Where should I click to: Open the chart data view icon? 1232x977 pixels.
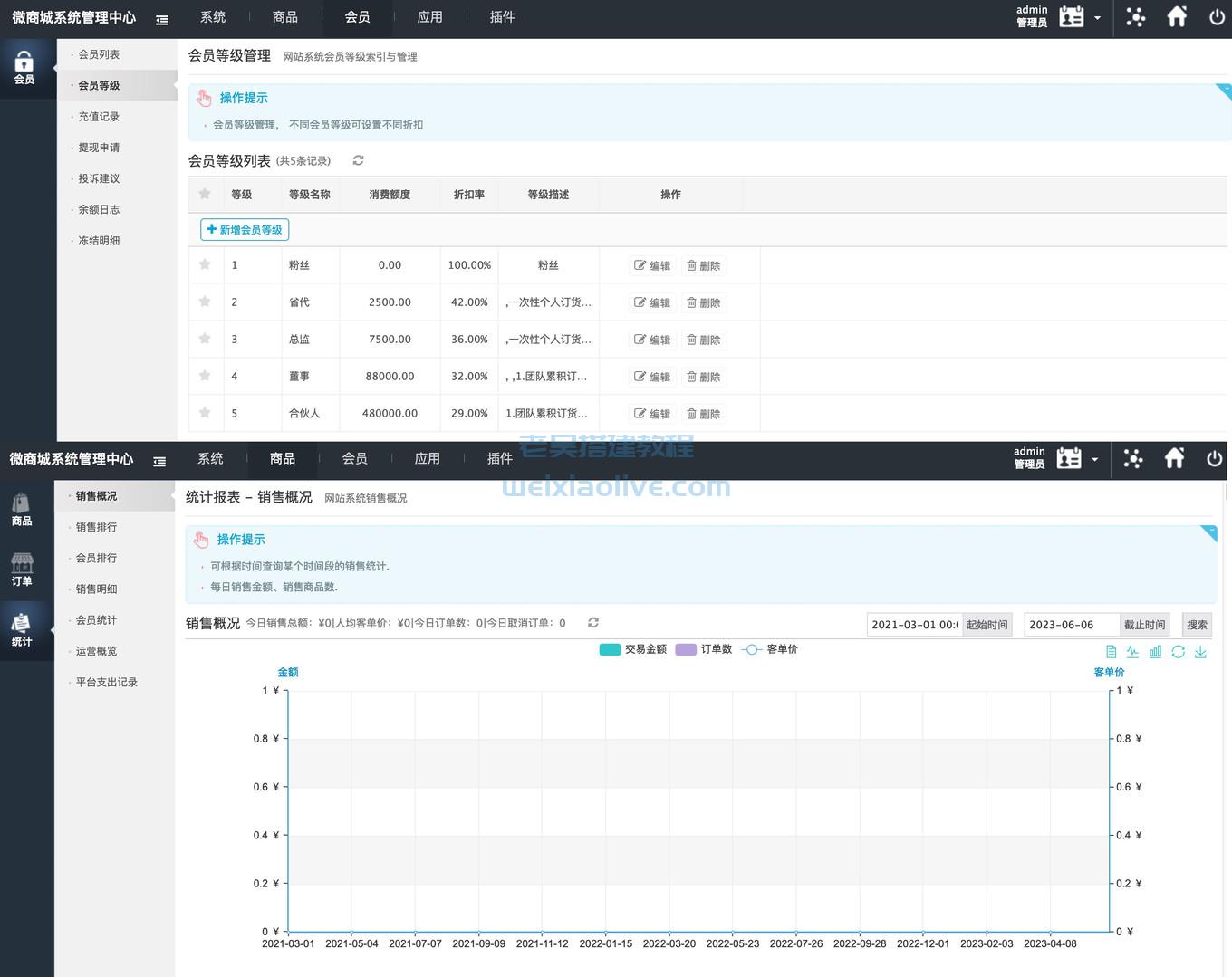point(1111,652)
